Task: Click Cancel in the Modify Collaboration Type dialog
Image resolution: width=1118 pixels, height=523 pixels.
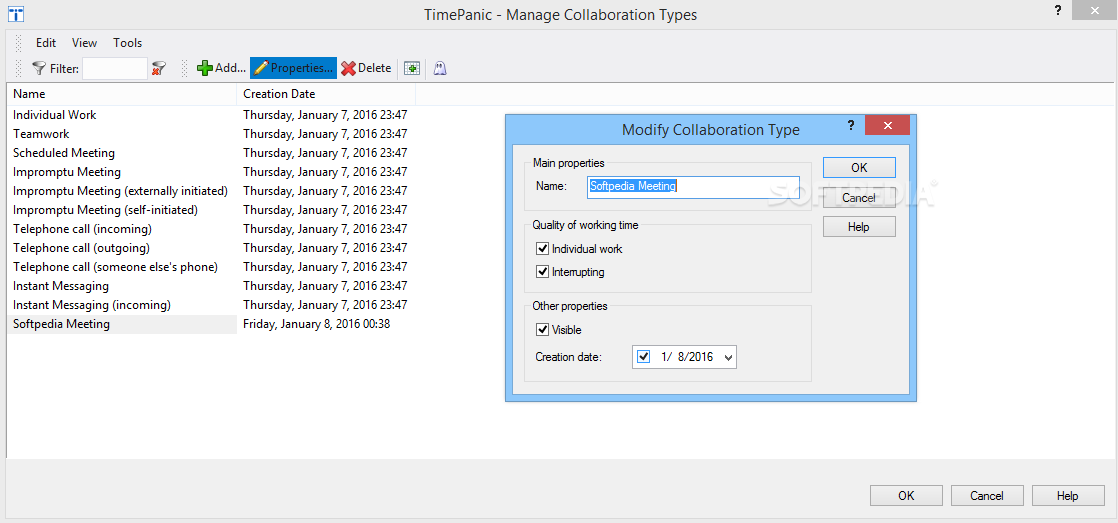Action: [x=859, y=197]
